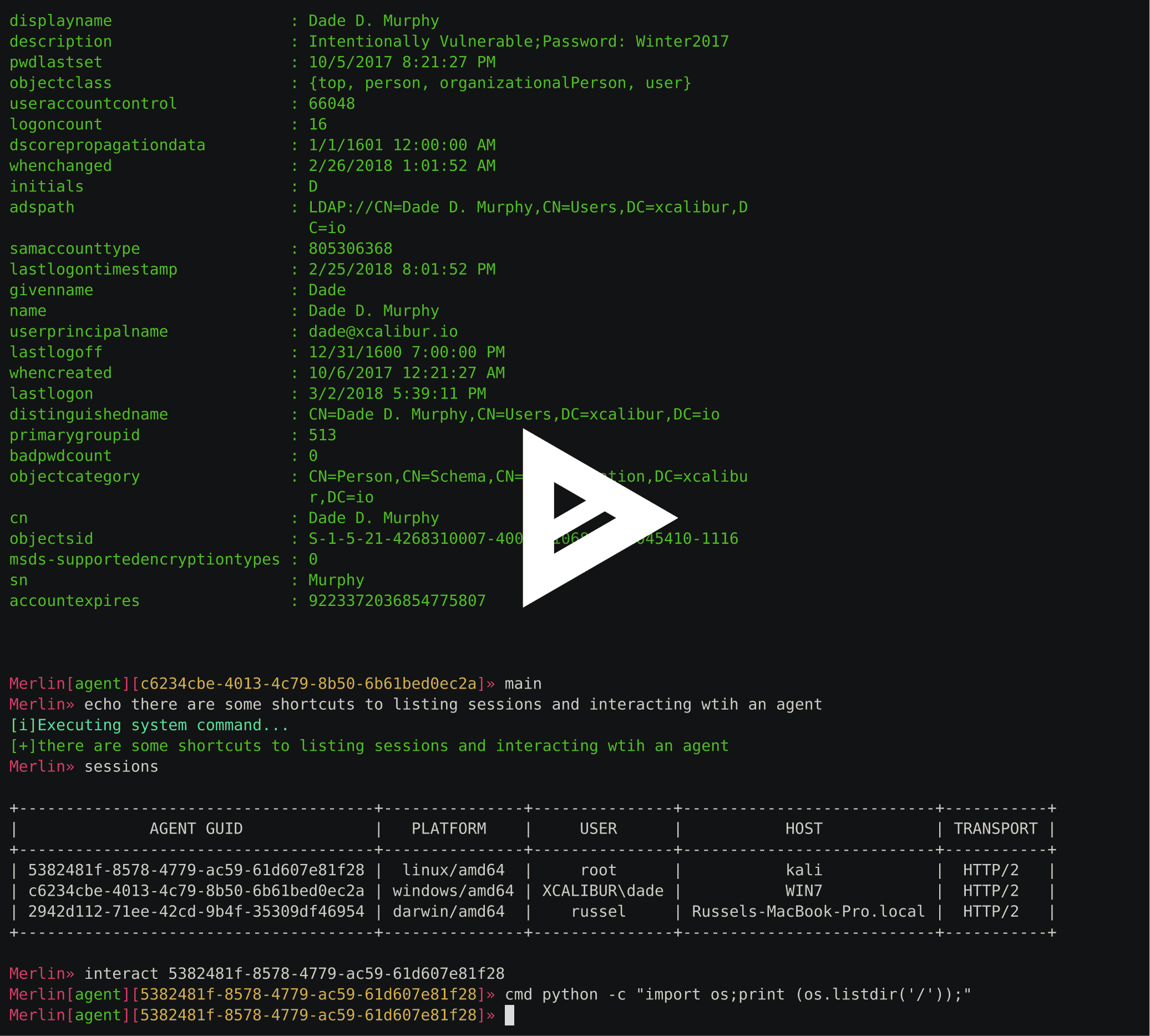The height and width of the screenshot is (1036, 1150).
Task: Click the objectclass value '{top, person, organizationalPerson, user}'
Action: [500, 83]
